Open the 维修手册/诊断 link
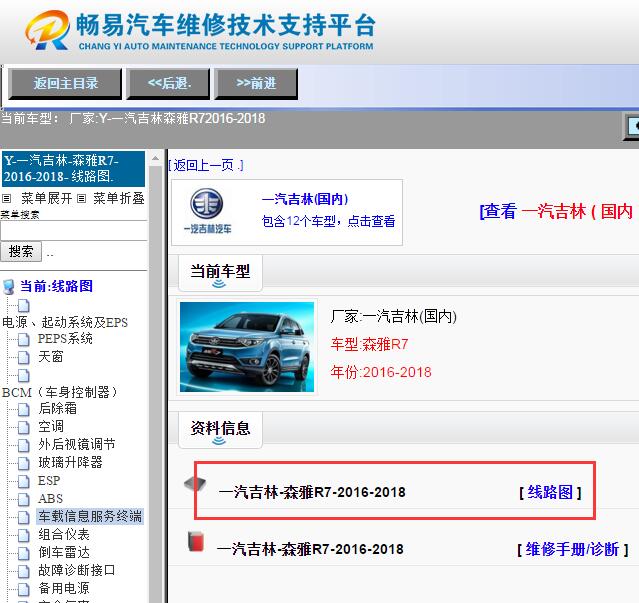This screenshot has height=603, width=639. [572, 549]
